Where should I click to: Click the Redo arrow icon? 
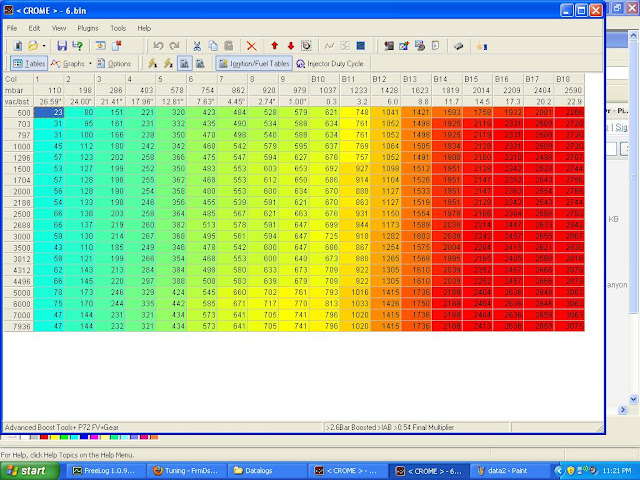pos(174,46)
